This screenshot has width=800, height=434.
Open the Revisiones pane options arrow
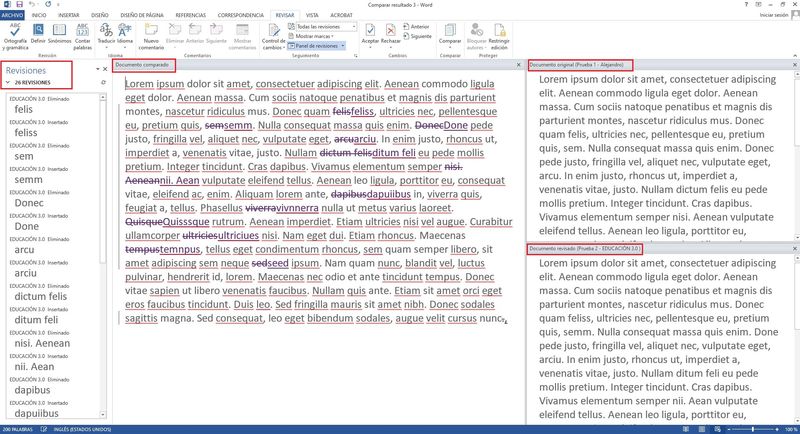click(97, 69)
